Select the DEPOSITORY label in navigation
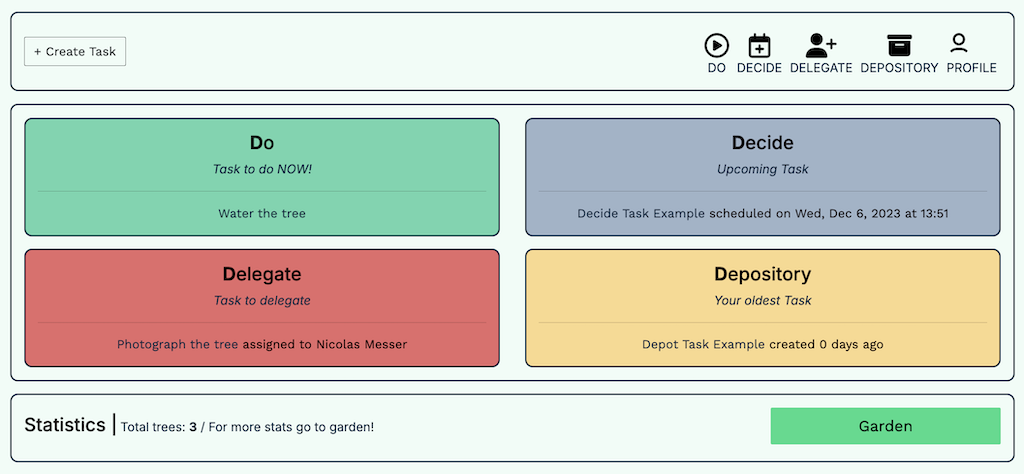The width and height of the screenshot is (1024, 474). tap(899, 68)
